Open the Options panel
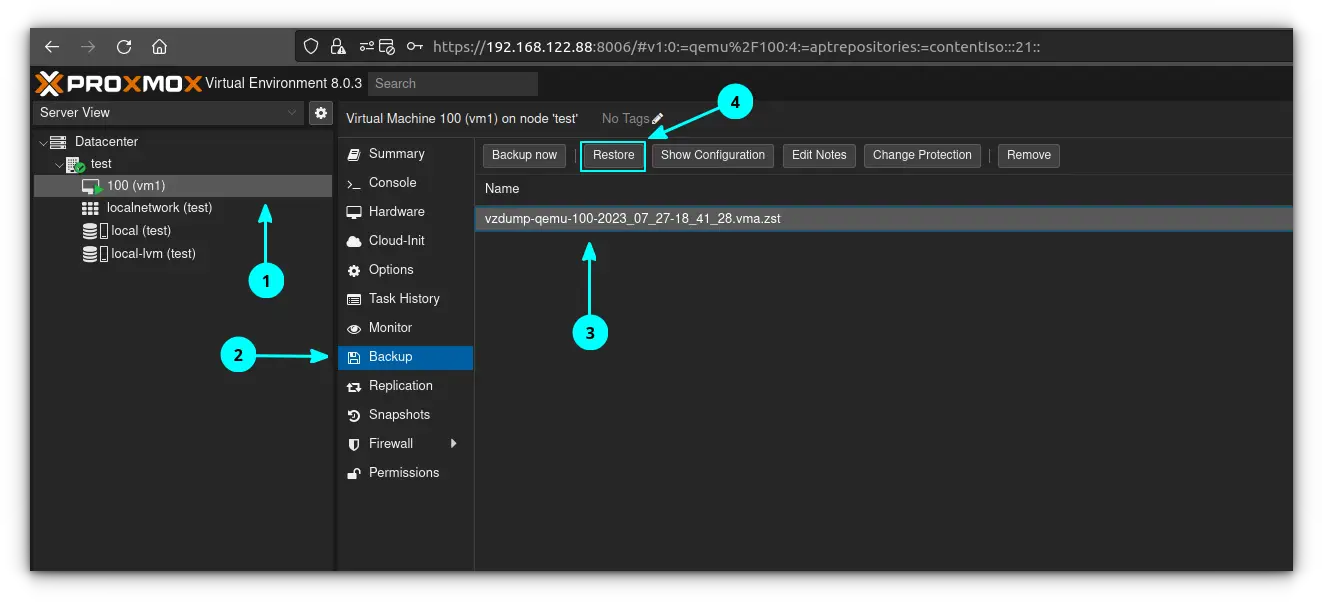 point(405,270)
